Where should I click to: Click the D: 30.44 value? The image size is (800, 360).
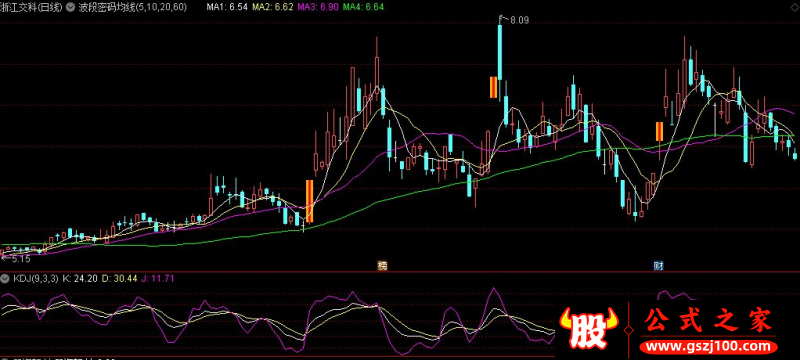[x=119, y=279]
